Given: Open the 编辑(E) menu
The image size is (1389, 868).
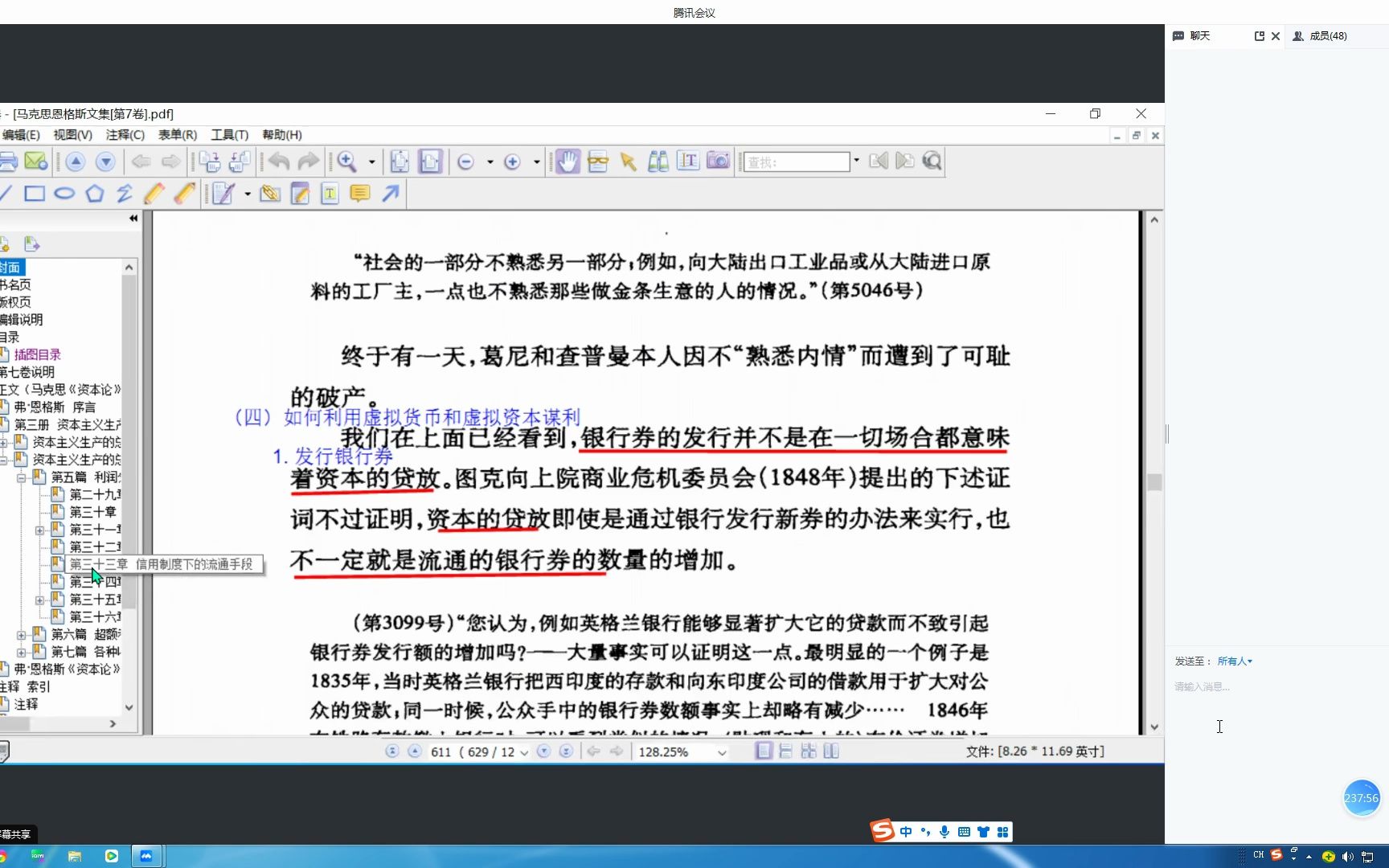Looking at the screenshot, I should tap(21, 135).
